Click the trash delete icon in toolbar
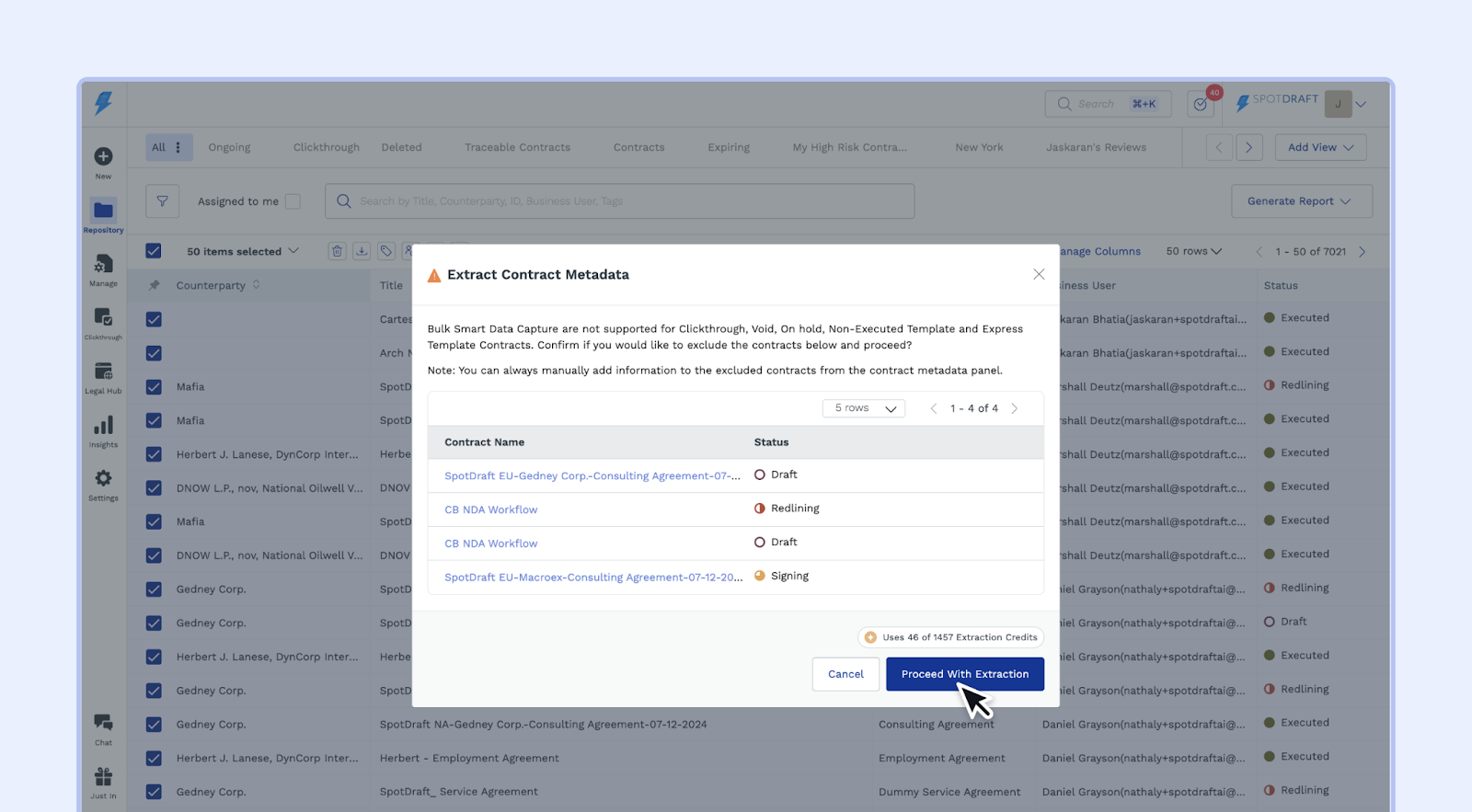Screen dimensions: 1472x812 [x=338, y=251]
